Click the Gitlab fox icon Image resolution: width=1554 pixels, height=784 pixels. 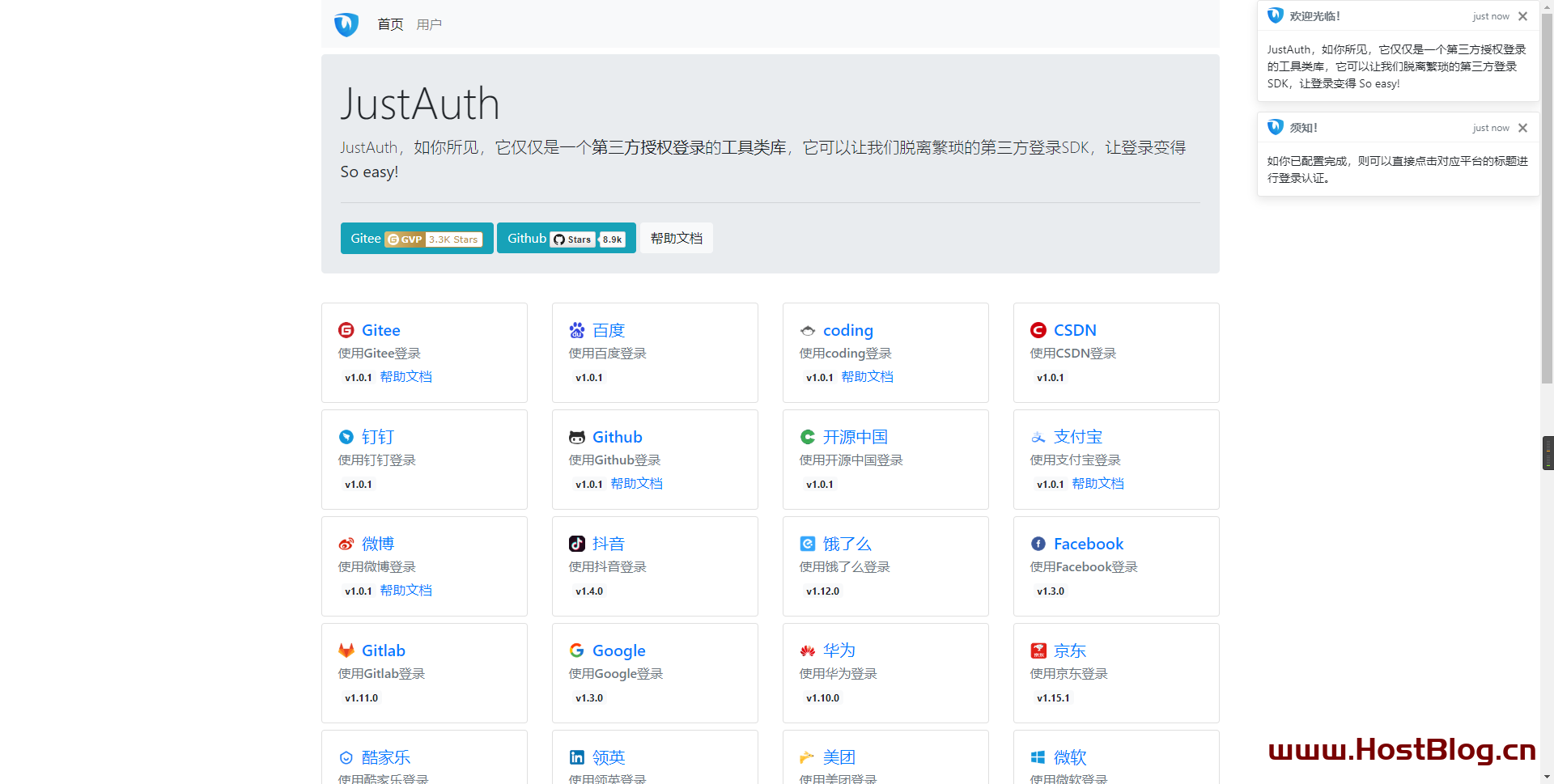346,651
